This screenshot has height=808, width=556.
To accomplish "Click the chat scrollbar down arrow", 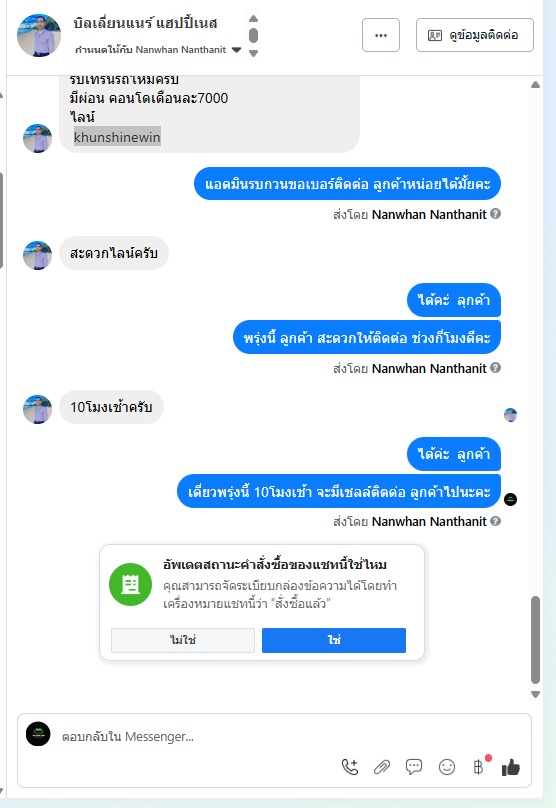I will click(x=535, y=694).
